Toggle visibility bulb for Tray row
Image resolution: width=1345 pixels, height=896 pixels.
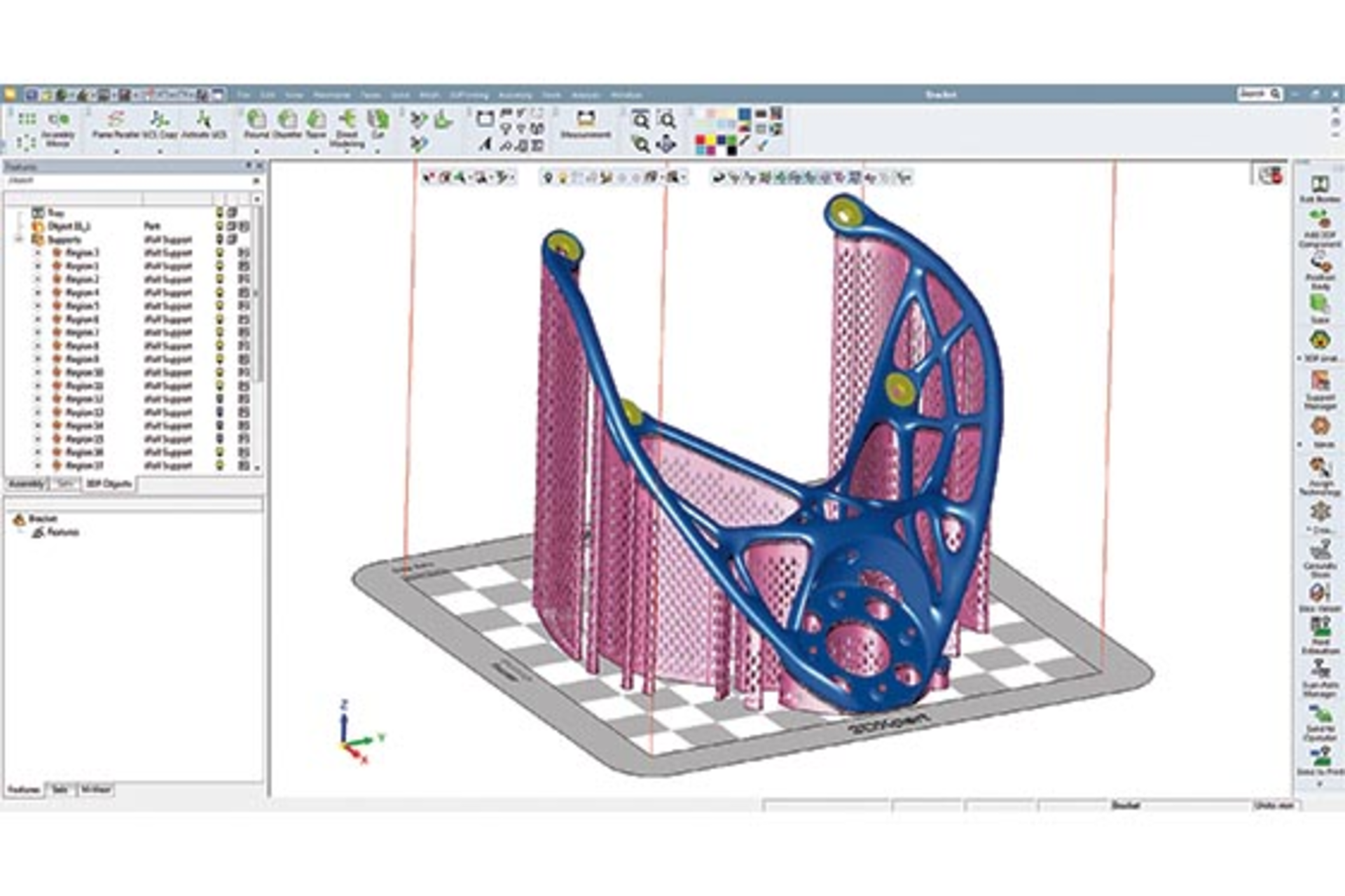click(x=220, y=212)
